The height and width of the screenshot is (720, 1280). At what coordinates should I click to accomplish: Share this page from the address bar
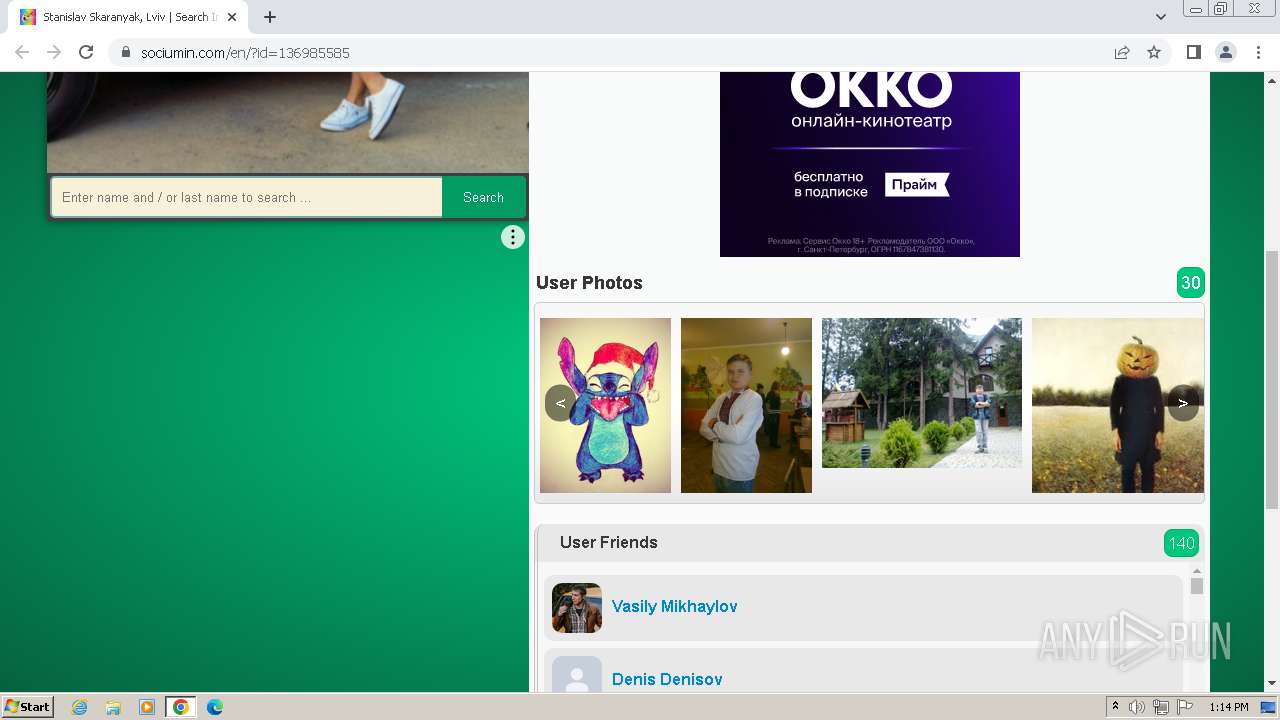coord(1122,52)
